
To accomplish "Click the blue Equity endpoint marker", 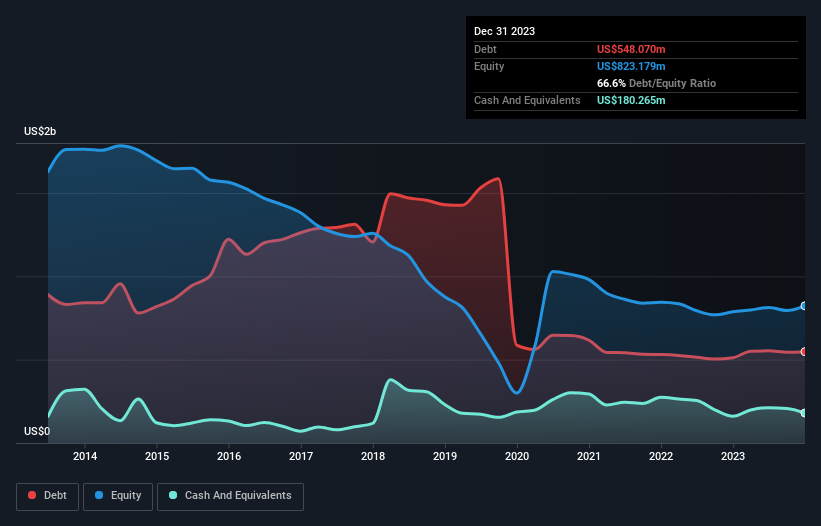I will tap(804, 306).
